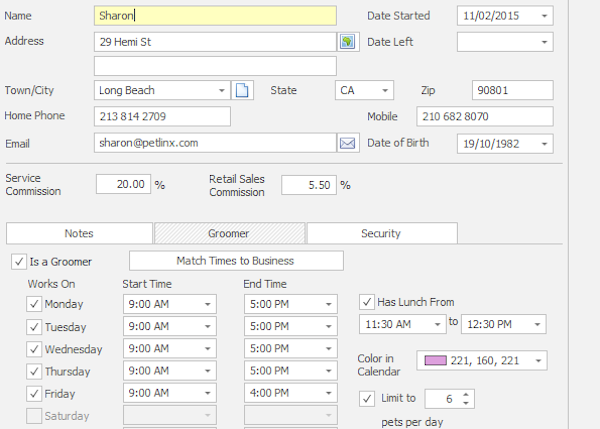Open the Security tab

[380, 233]
